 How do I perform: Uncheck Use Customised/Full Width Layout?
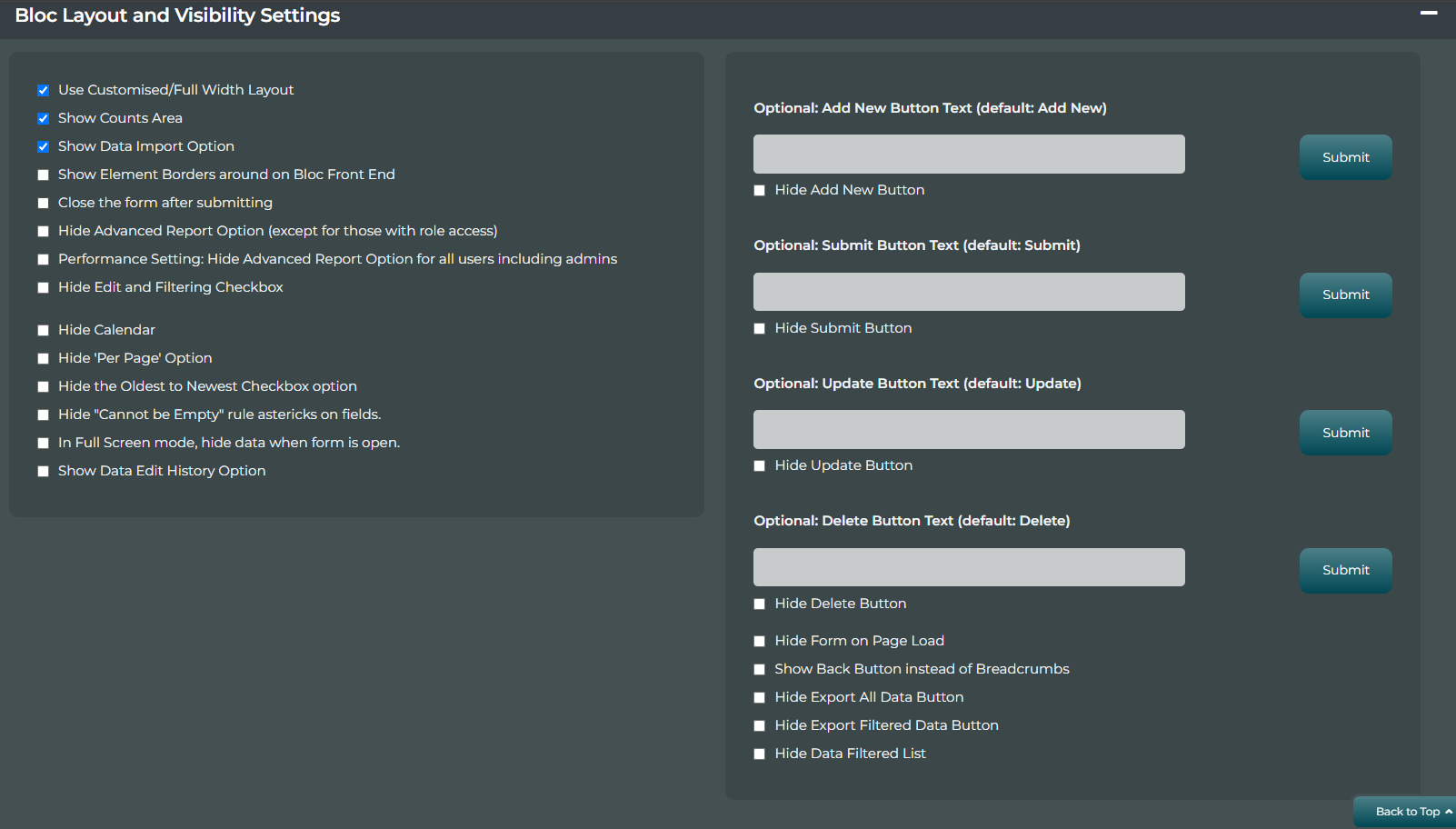coord(43,90)
